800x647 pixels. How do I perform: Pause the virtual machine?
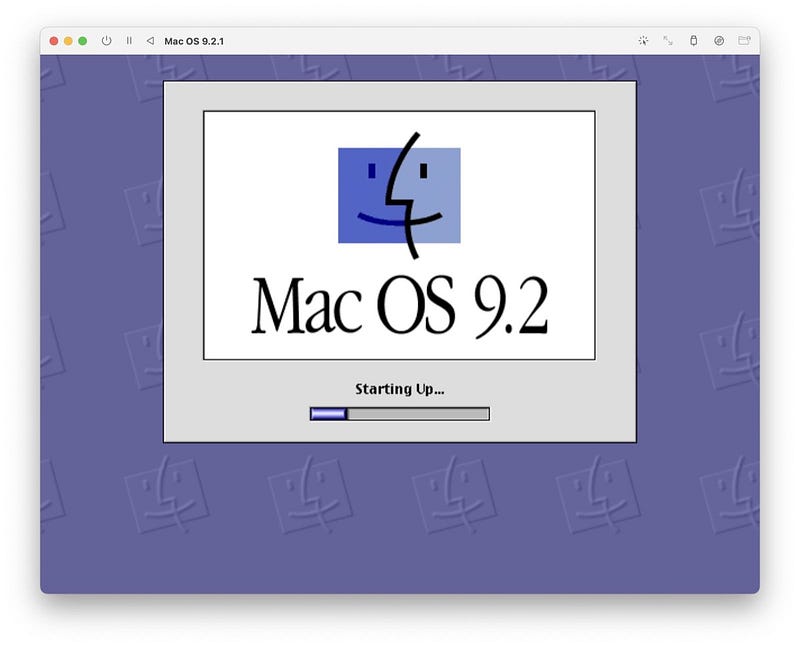(x=129, y=41)
